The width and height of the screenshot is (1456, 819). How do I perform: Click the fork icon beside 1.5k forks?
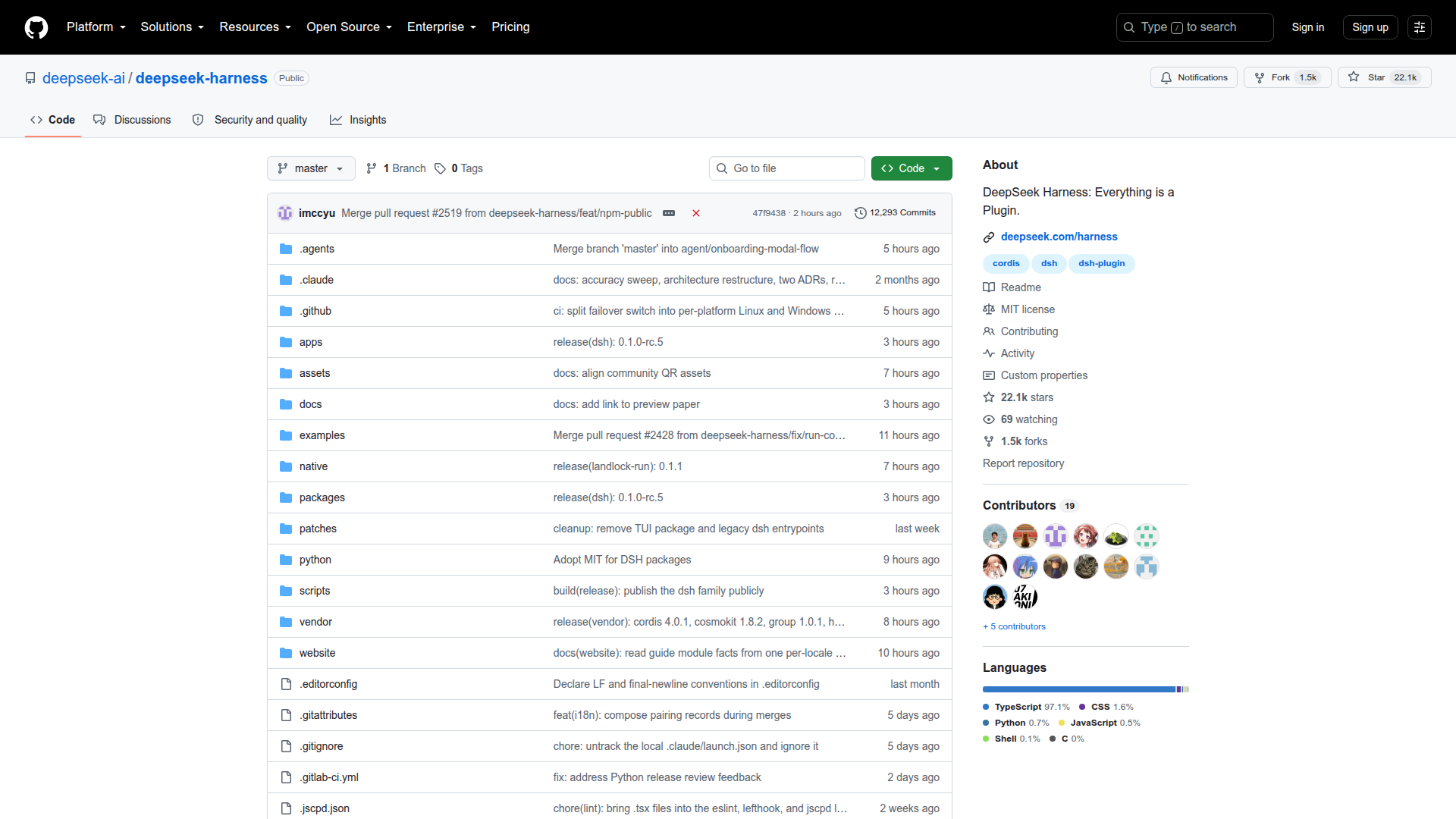click(x=989, y=441)
